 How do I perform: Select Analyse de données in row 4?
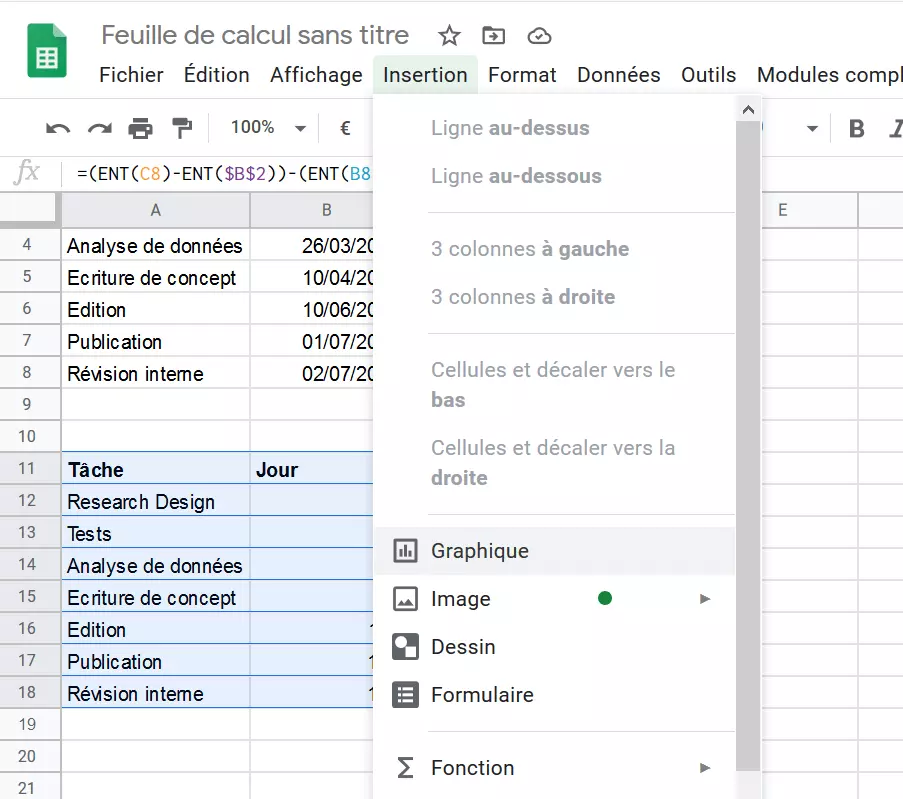[x=155, y=245]
